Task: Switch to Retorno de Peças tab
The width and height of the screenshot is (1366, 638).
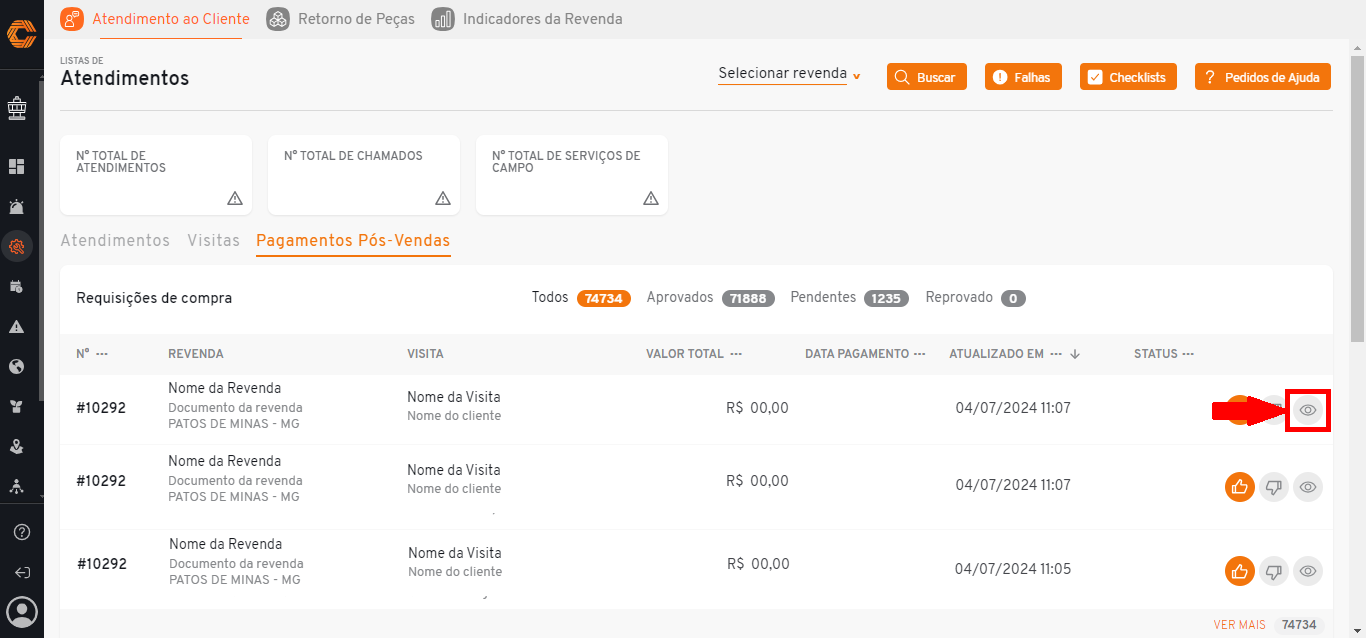Action: coord(341,19)
